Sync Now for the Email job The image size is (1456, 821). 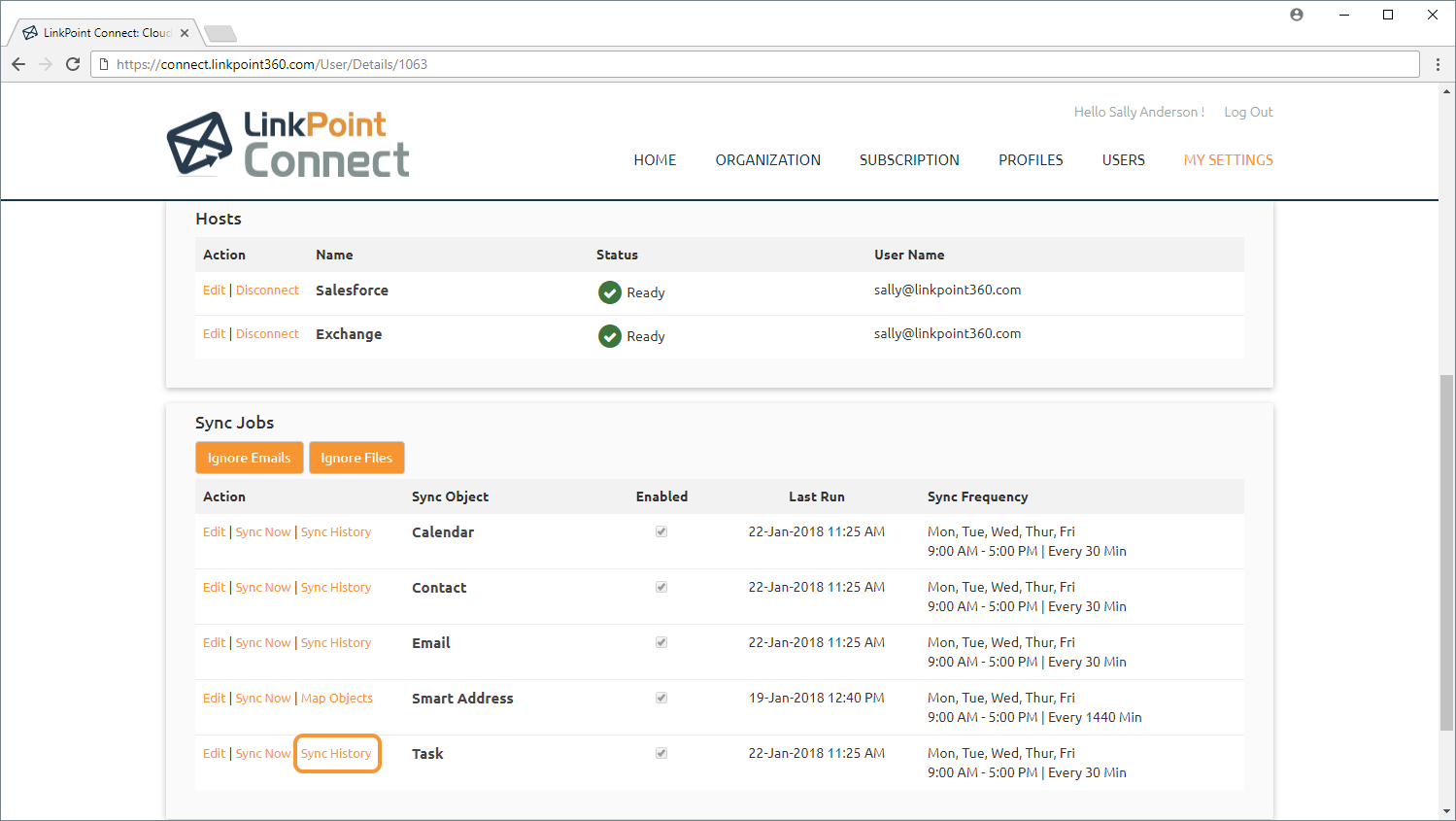pos(263,643)
